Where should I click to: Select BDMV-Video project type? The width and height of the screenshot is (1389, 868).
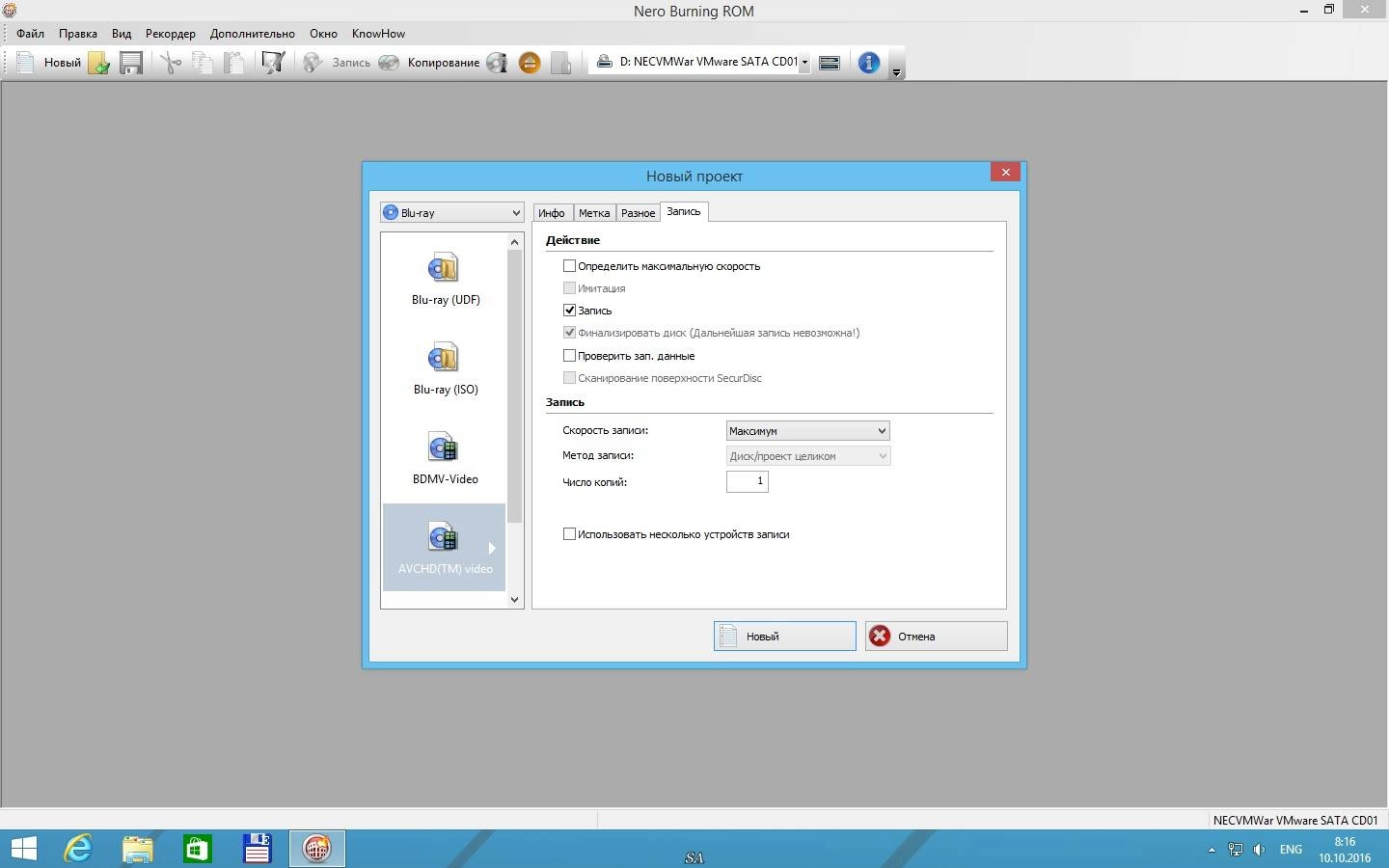pyautogui.click(x=445, y=457)
